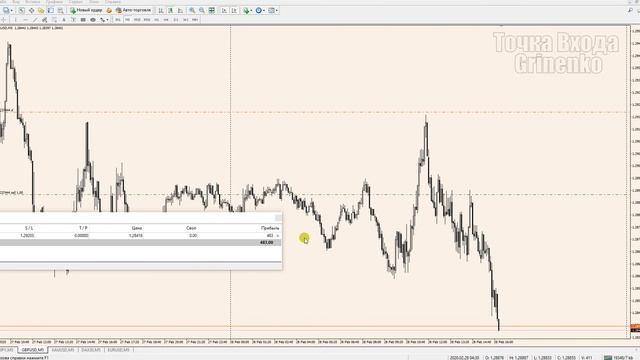This screenshot has width=640, height=360.
Task: Switch chart to line chart
Action: pyautogui.click(x=180, y=10)
